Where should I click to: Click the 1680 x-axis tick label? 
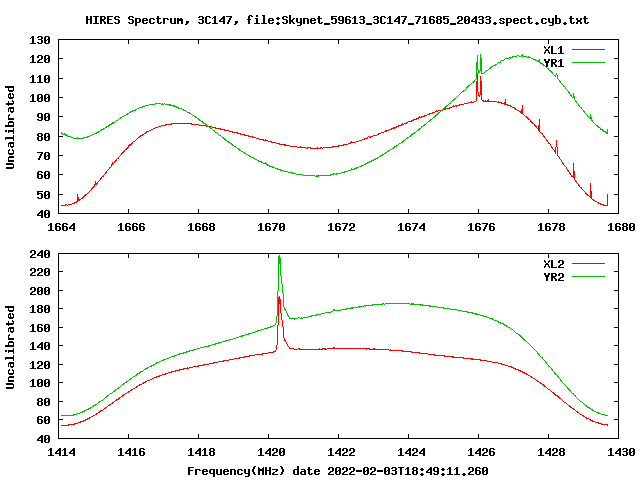[x=621, y=227]
